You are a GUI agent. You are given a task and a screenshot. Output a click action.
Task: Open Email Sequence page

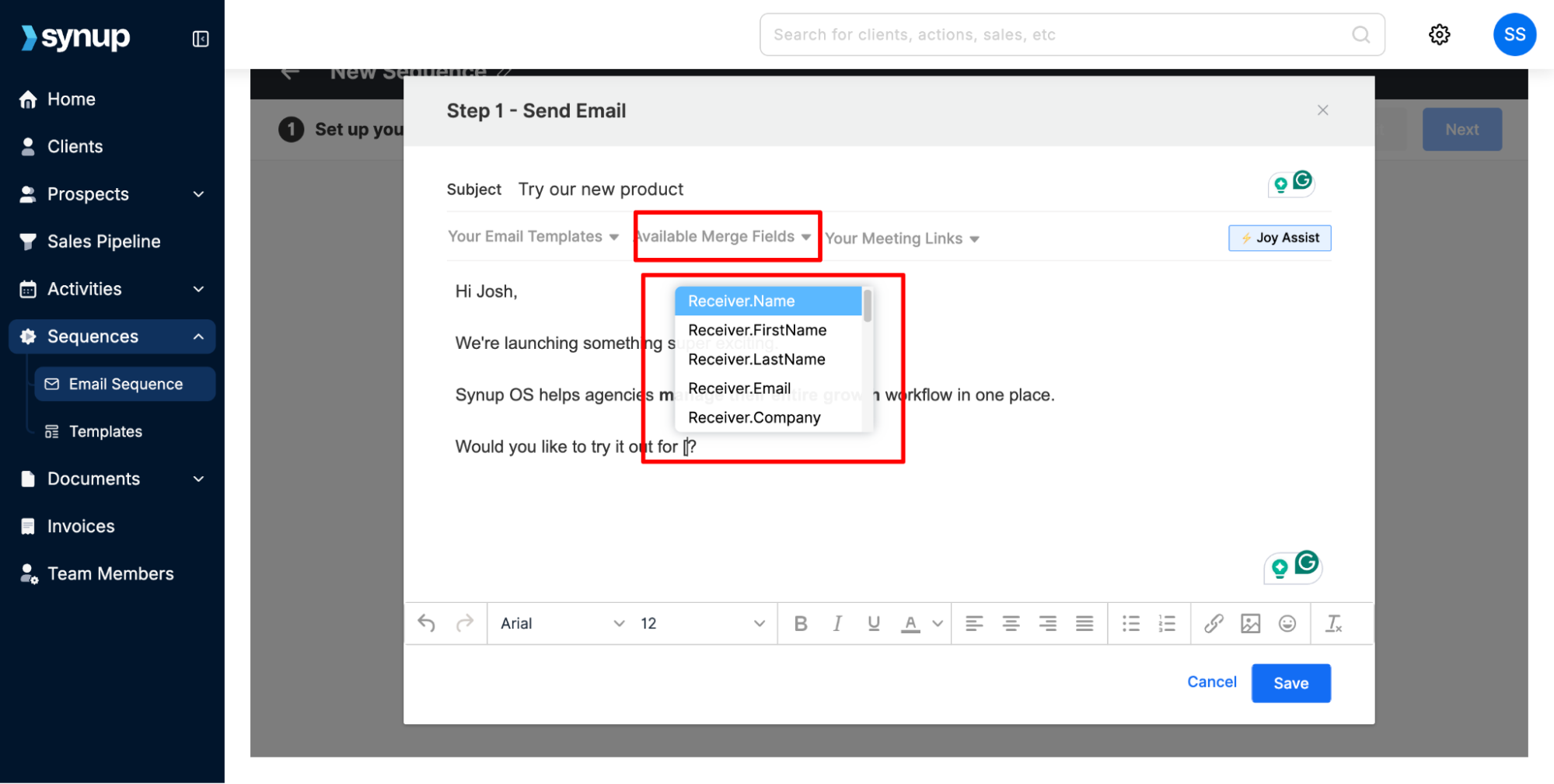124,384
